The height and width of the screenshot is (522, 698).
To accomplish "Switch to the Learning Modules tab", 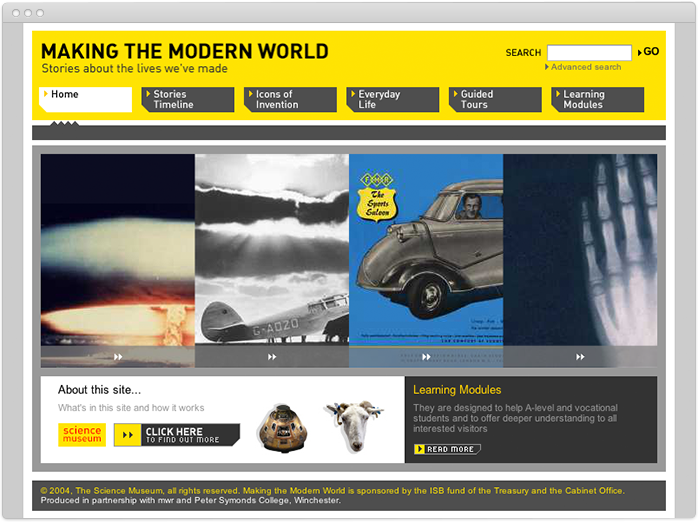I will pyautogui.click(x=597, y=99).
